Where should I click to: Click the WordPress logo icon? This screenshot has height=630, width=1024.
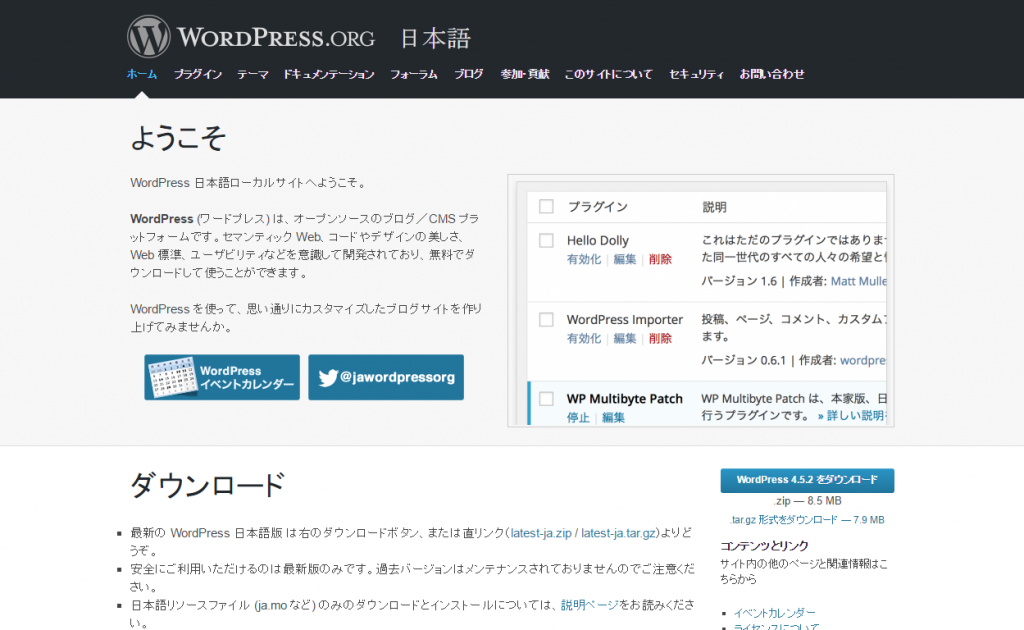point(149,37)
